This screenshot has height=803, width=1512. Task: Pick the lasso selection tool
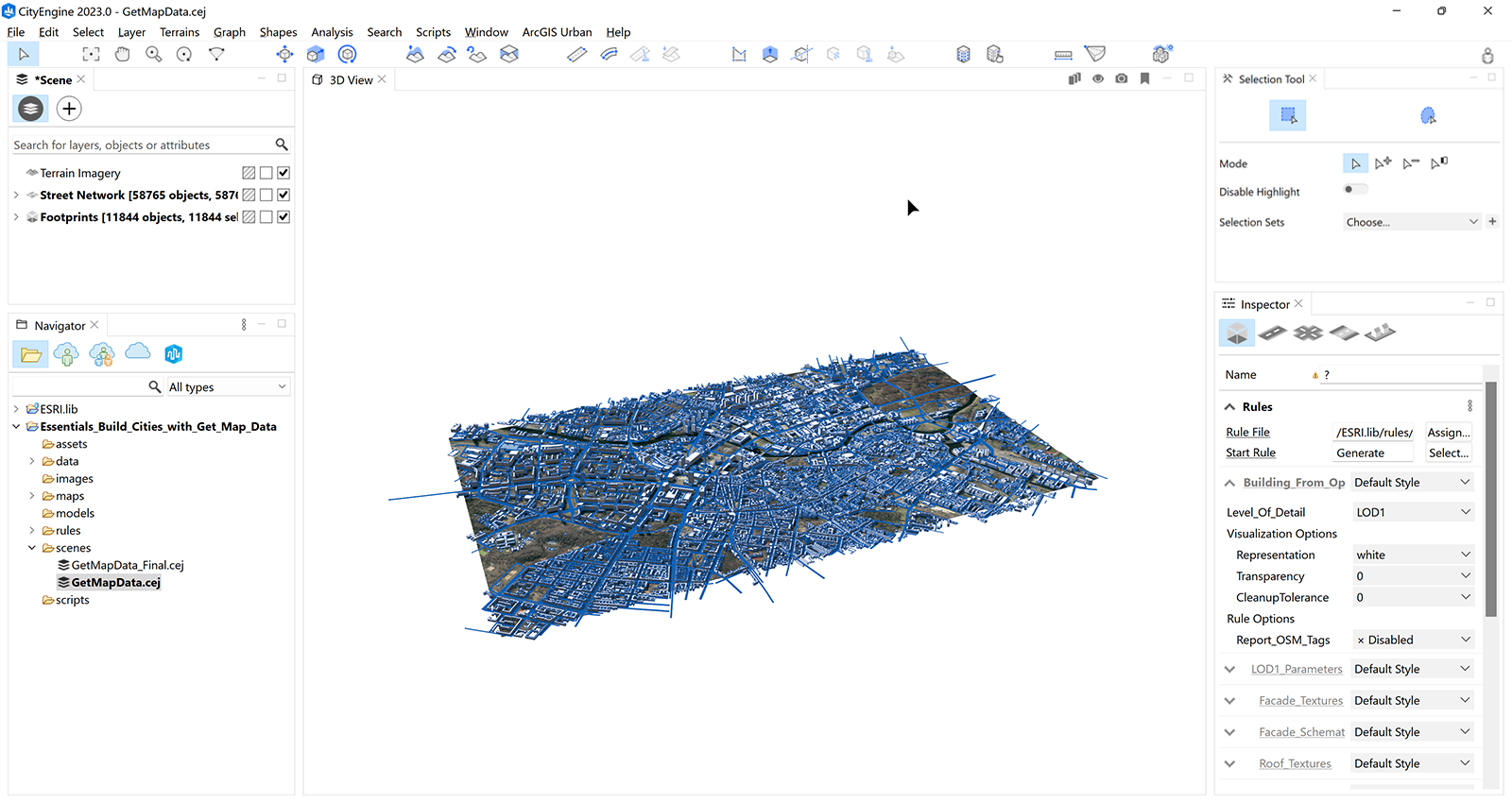tap(1428, 116)
